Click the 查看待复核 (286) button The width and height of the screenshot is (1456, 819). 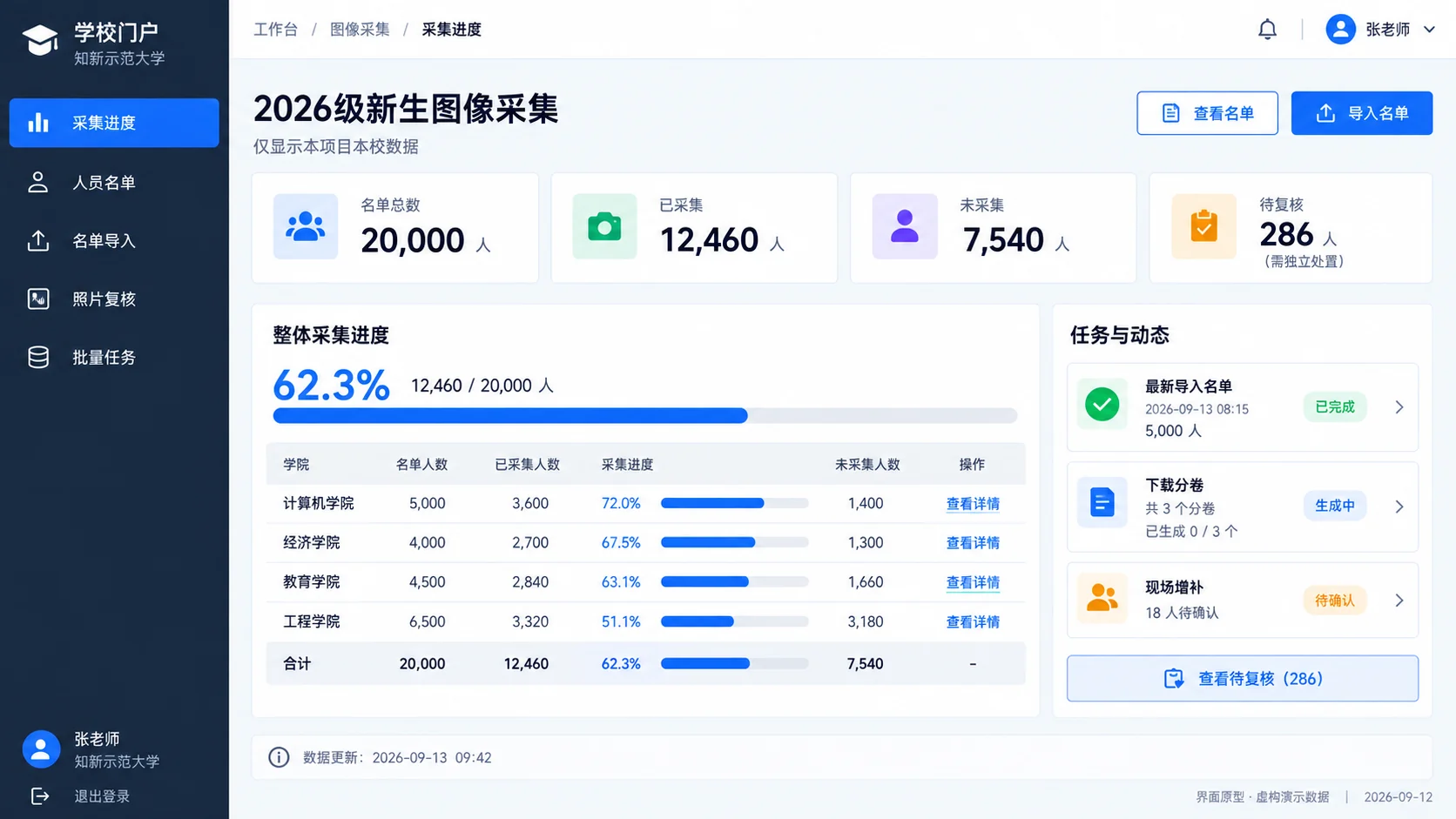pos(1242,679)
